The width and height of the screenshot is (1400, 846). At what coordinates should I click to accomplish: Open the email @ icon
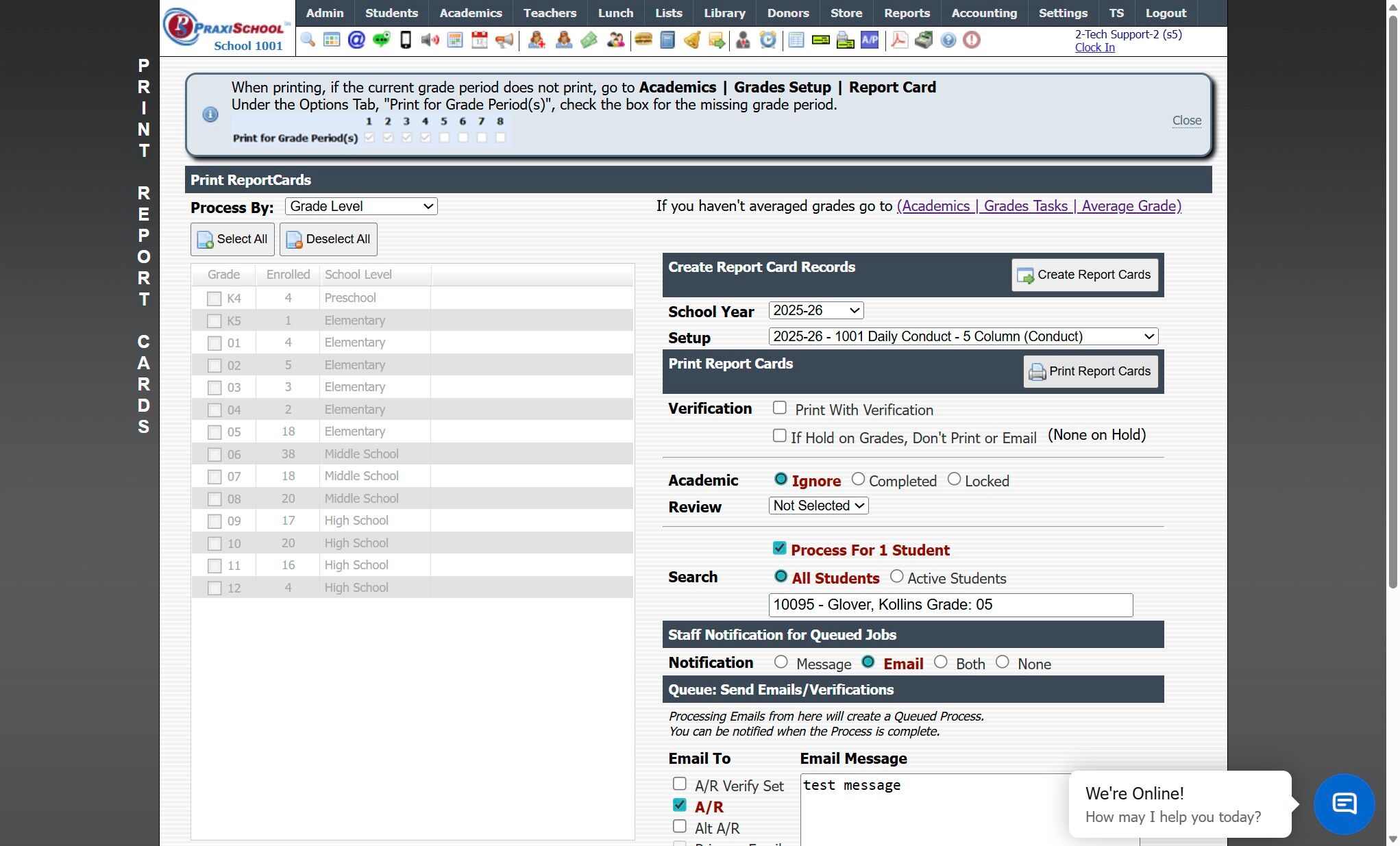356,40
